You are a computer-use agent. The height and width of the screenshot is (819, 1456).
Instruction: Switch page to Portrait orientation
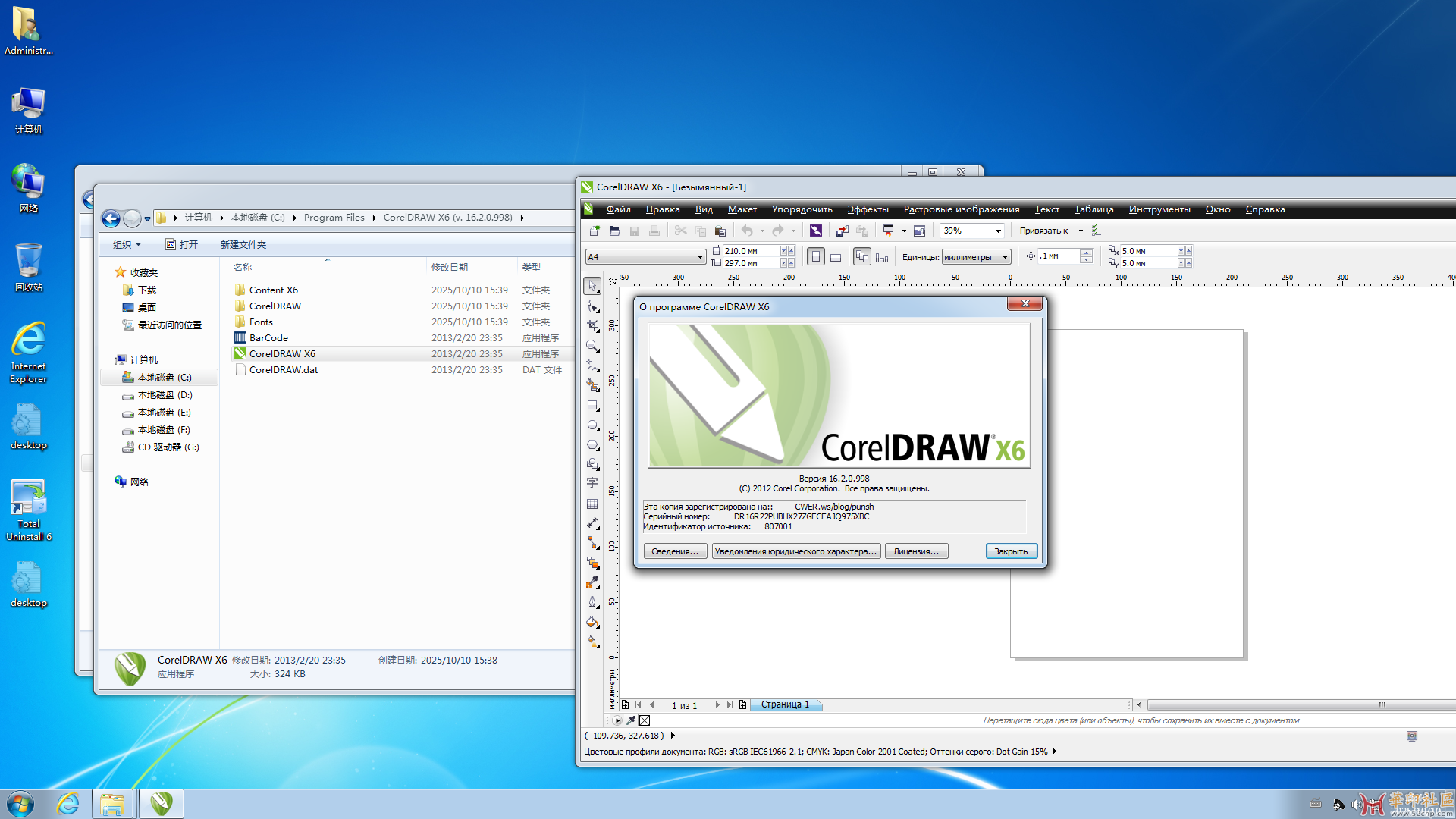click(x=816, y=257)
